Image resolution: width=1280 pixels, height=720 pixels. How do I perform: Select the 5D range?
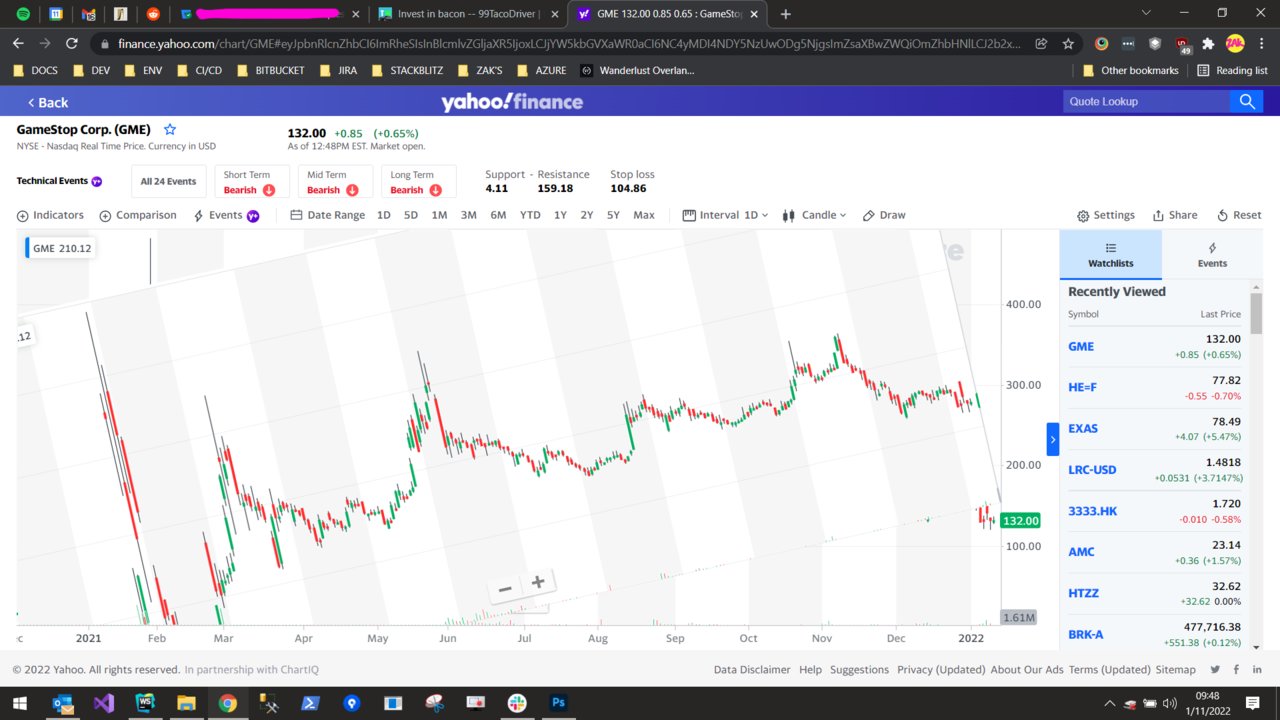[411, 215]
